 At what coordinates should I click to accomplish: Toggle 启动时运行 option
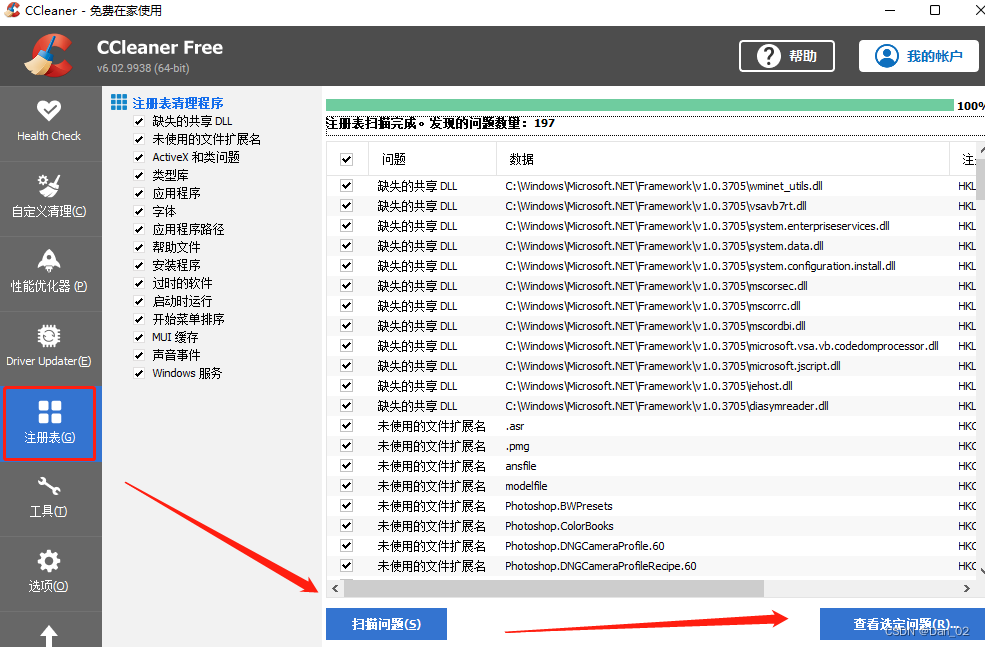click(x=139, y=302)
